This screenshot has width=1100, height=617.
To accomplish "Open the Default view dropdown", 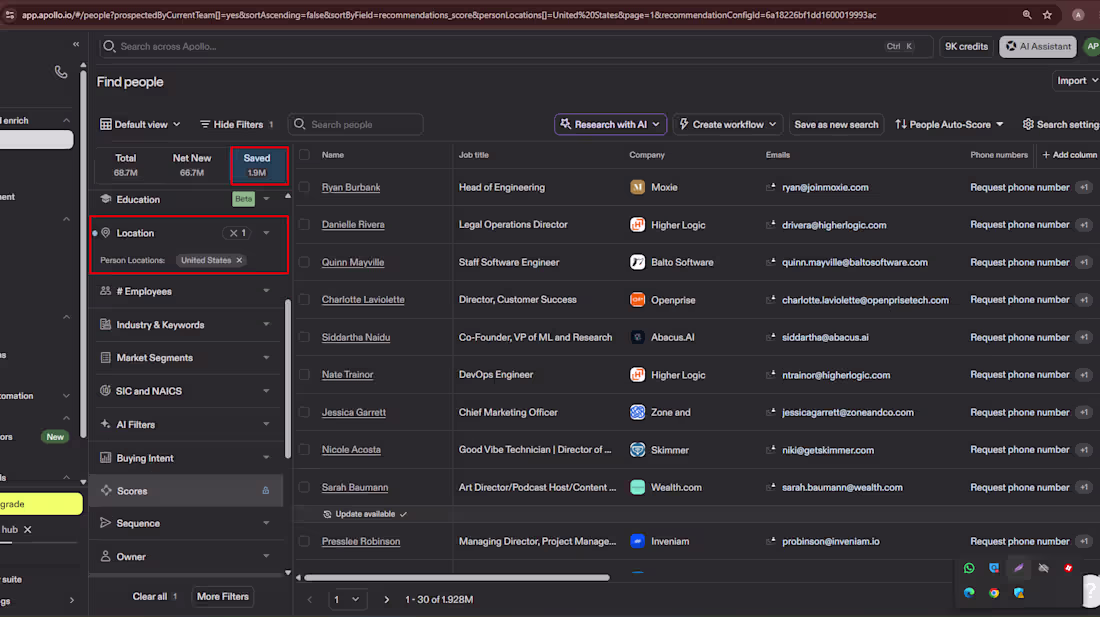I will click(x=140, y=124).
